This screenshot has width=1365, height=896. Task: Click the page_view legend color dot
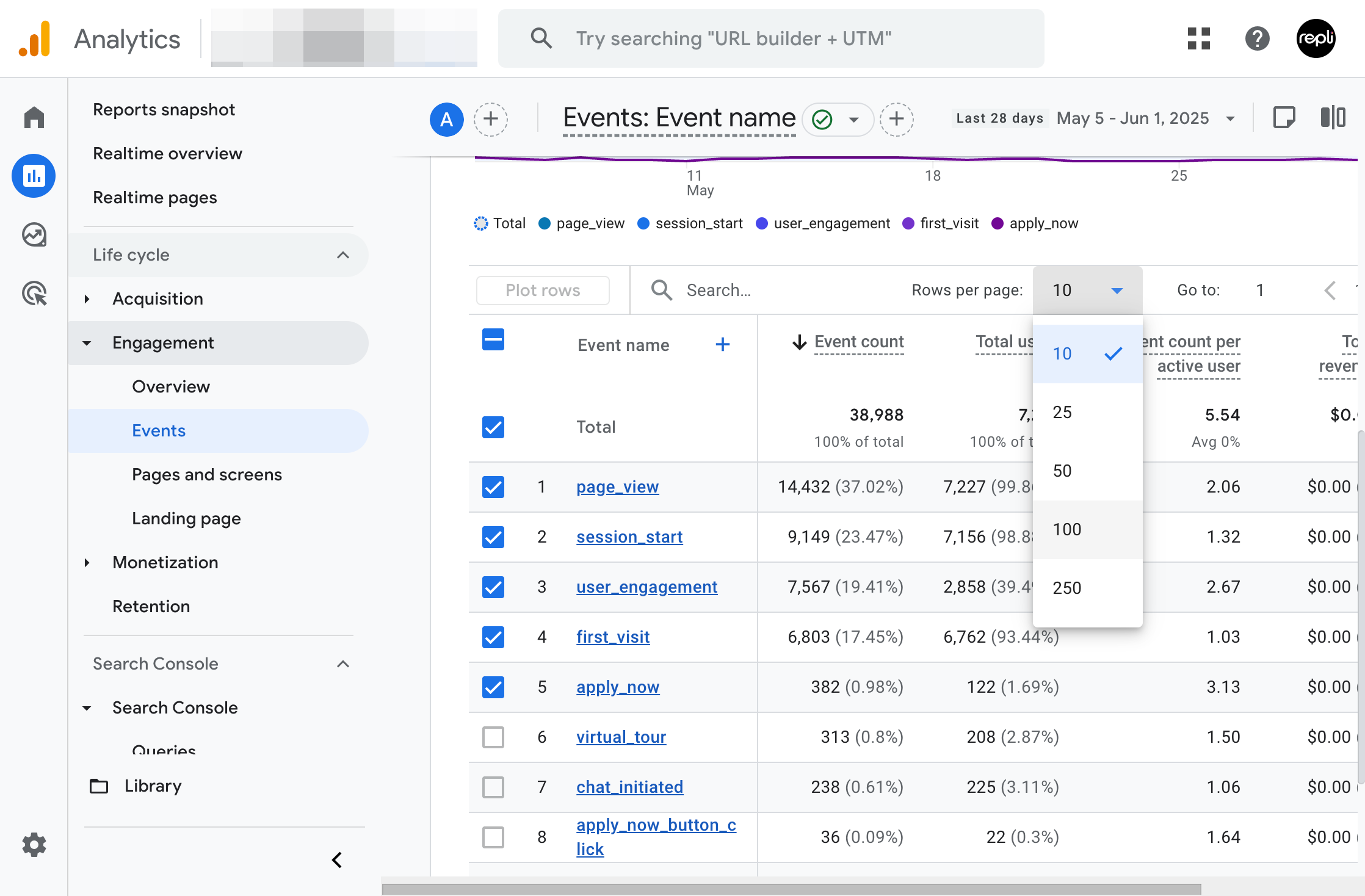[545, 223]
